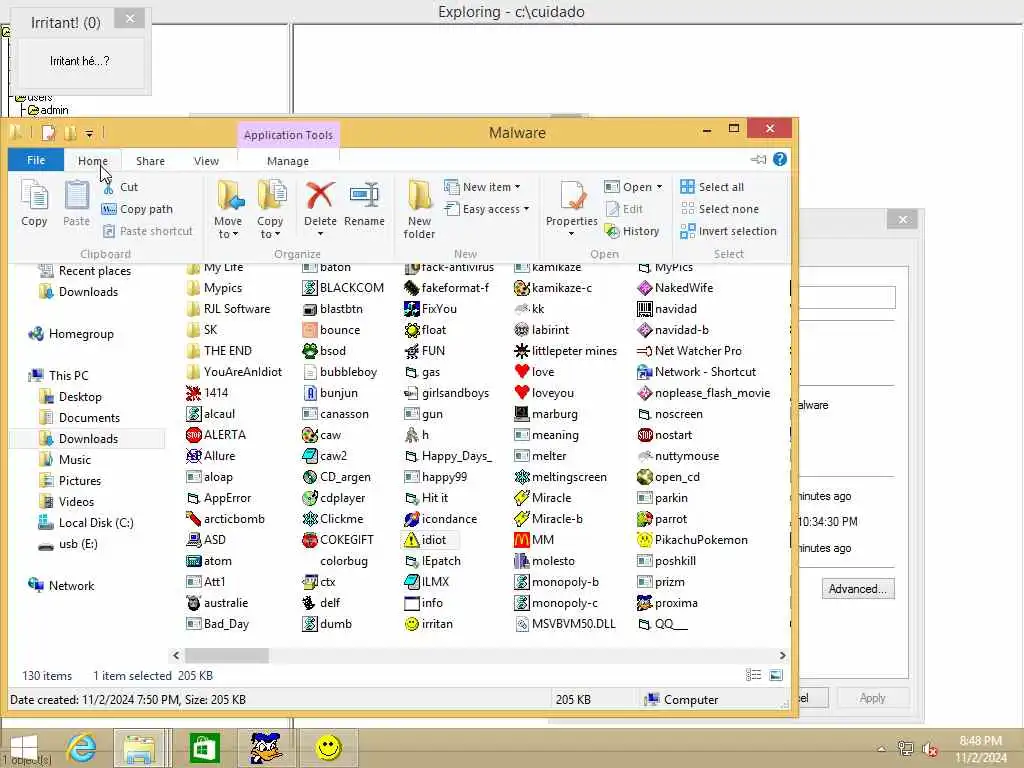Expand the Delete dropdown arrow

tap(320, 234)
